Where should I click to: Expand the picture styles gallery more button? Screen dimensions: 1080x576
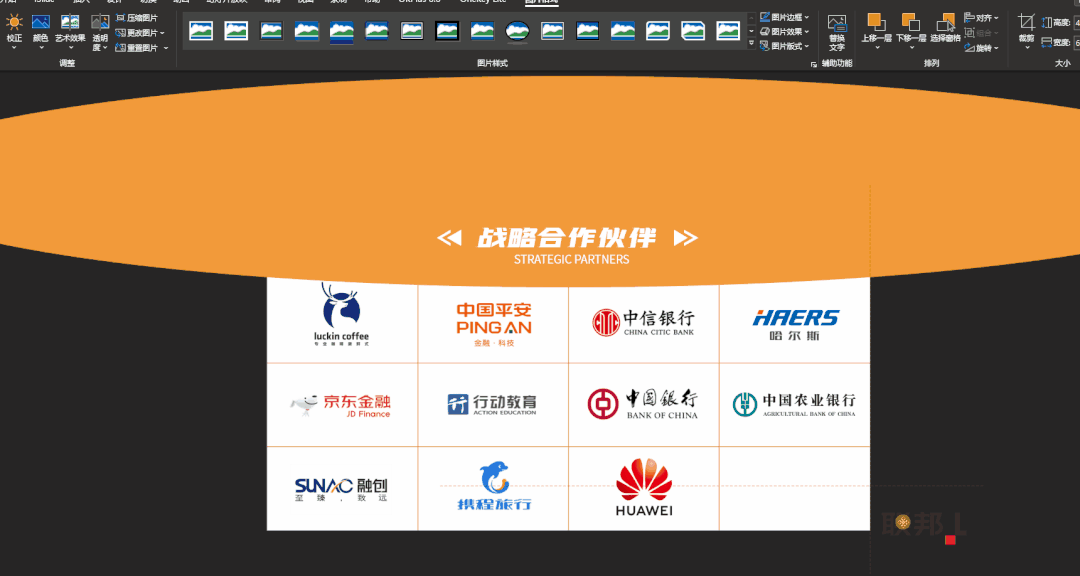point(751,43)
